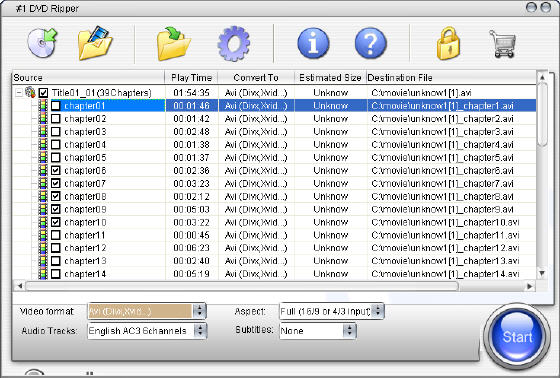
Task: Check the chapter11 checkbox
Action: coord(56,235)
